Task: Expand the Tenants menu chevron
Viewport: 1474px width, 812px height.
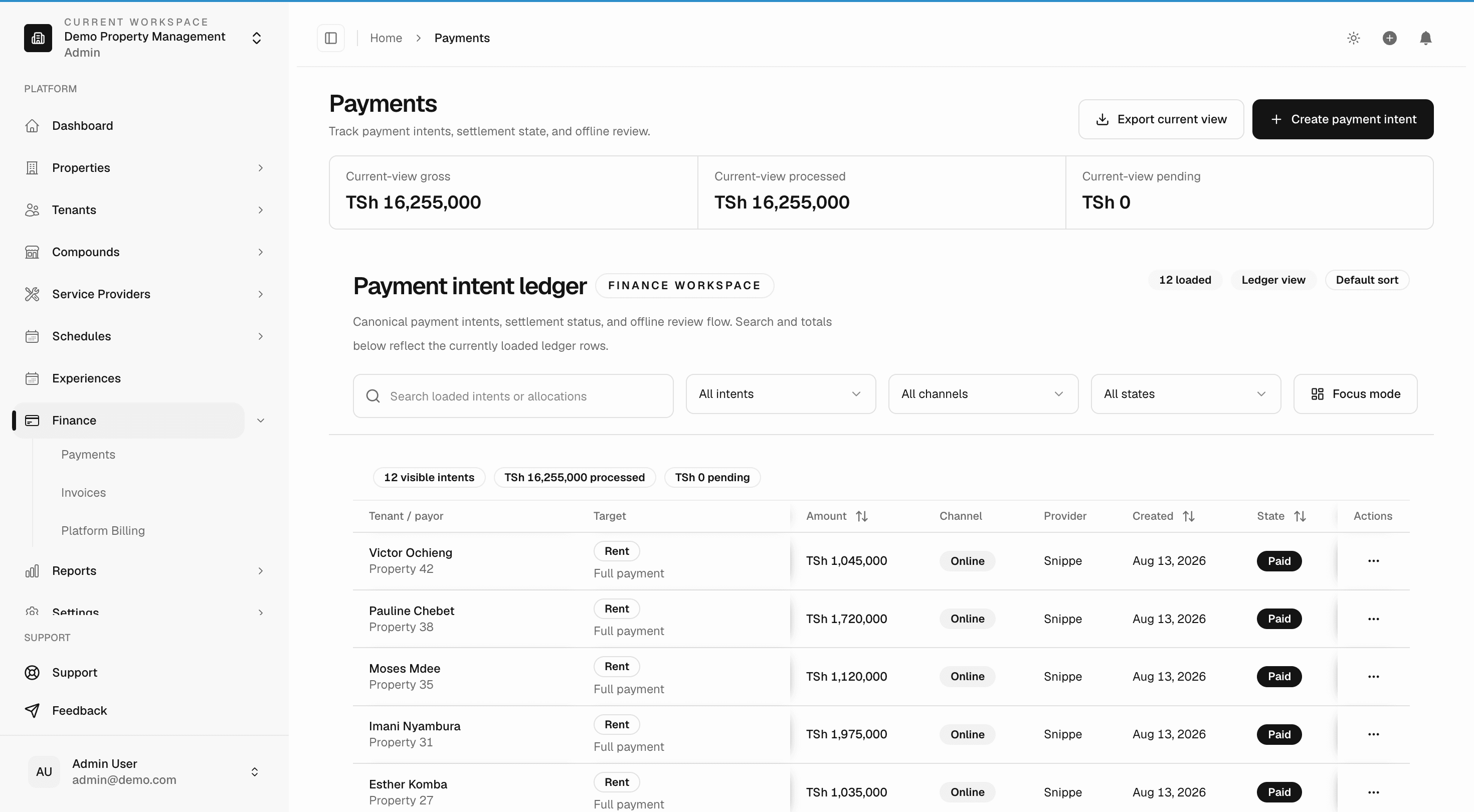Action: pos(260,210)
